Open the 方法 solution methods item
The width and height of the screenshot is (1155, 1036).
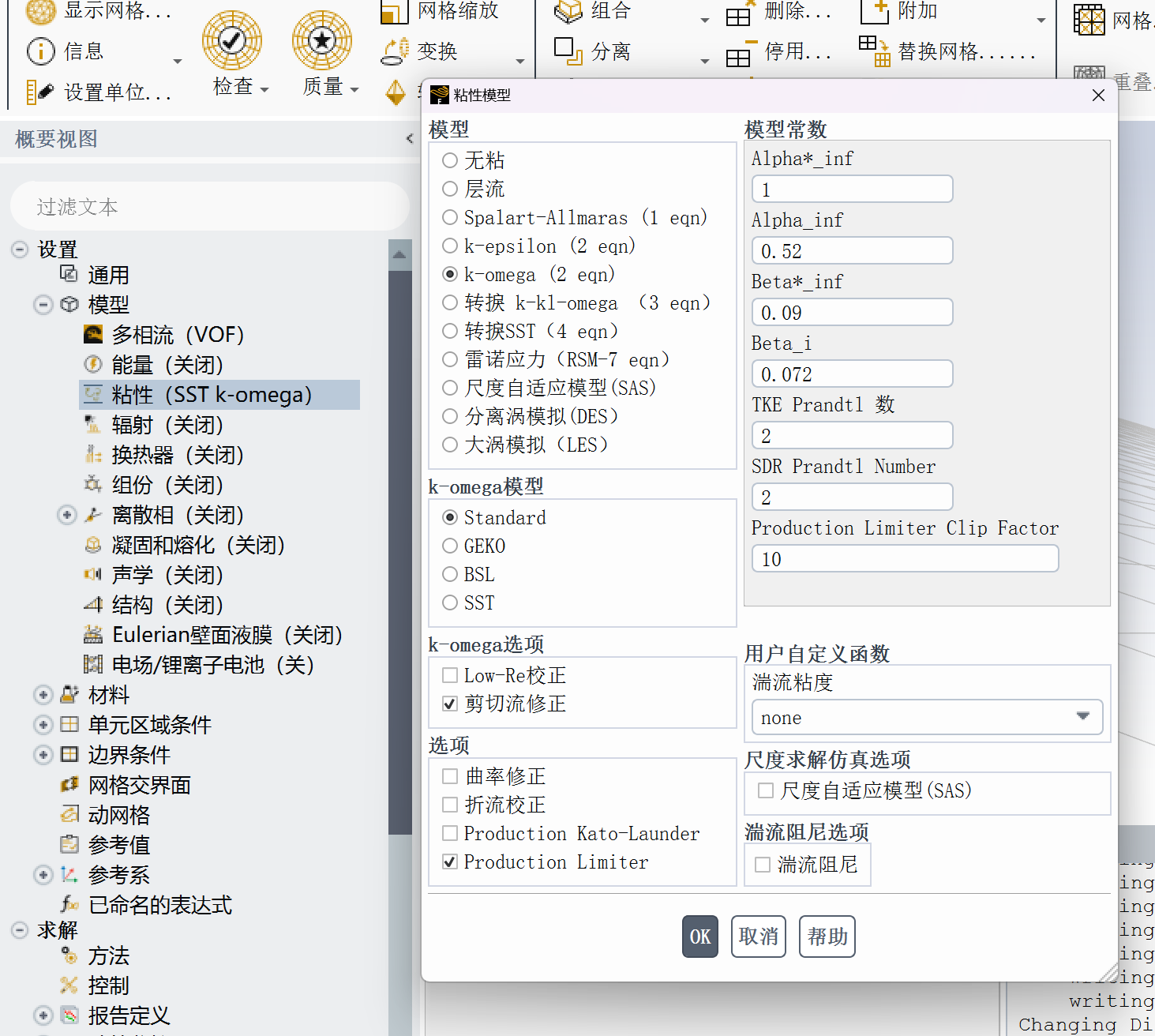(108, 955)
